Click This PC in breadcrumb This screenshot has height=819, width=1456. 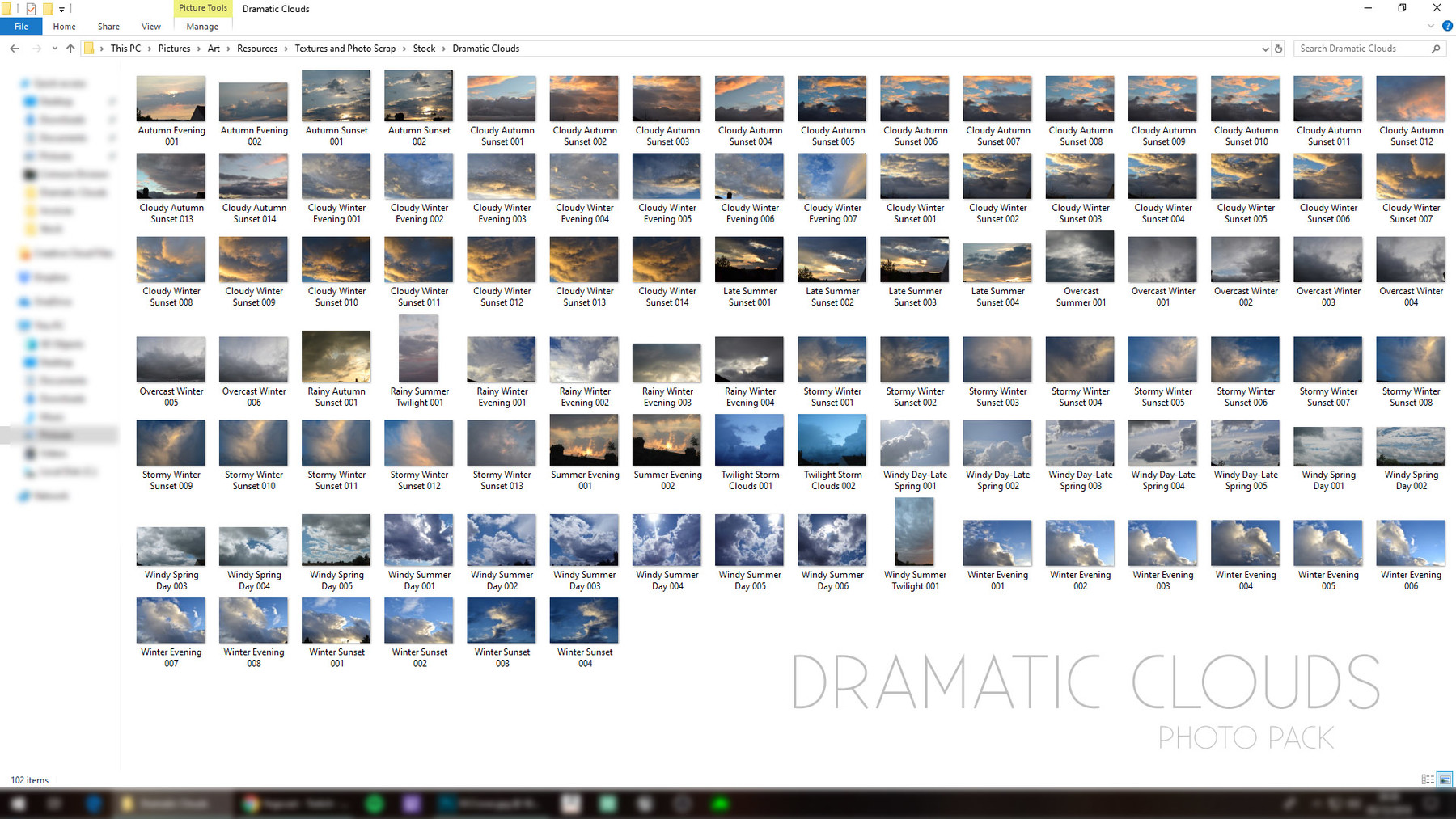(x=125, y=49)
